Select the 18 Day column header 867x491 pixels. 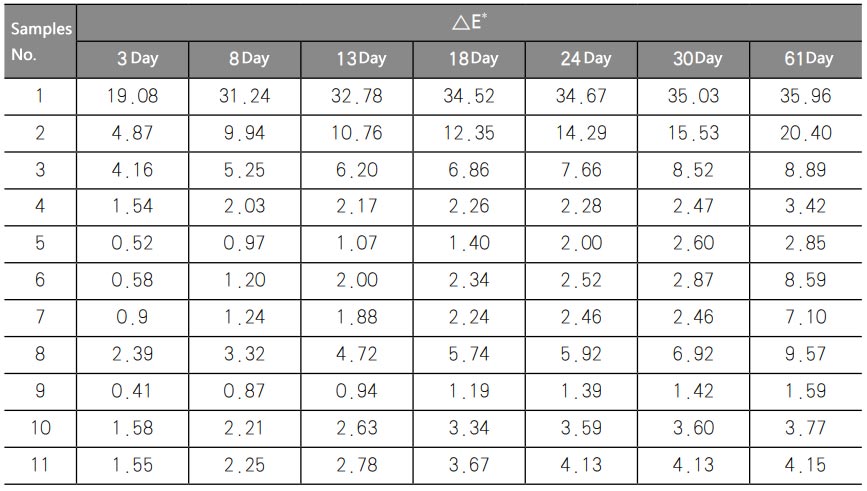[x=472, y=59]
